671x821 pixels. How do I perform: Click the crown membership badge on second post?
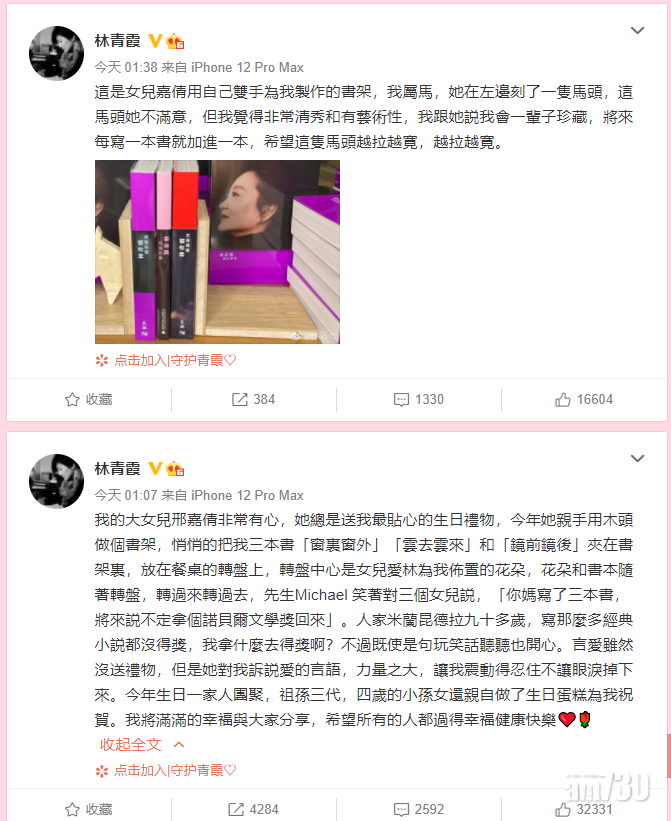tap(175, 469)
